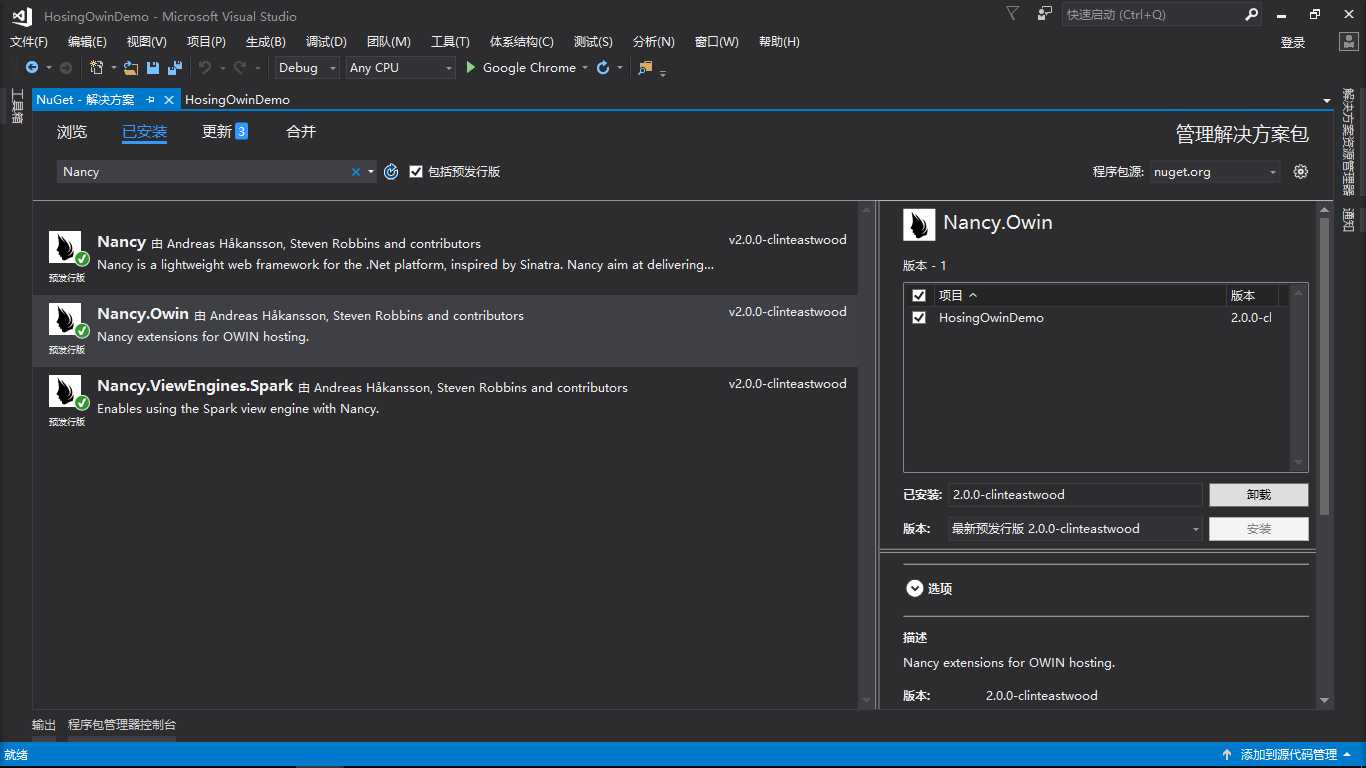
Task: Click the account avatar icon
Action: tap(1349, 42)
